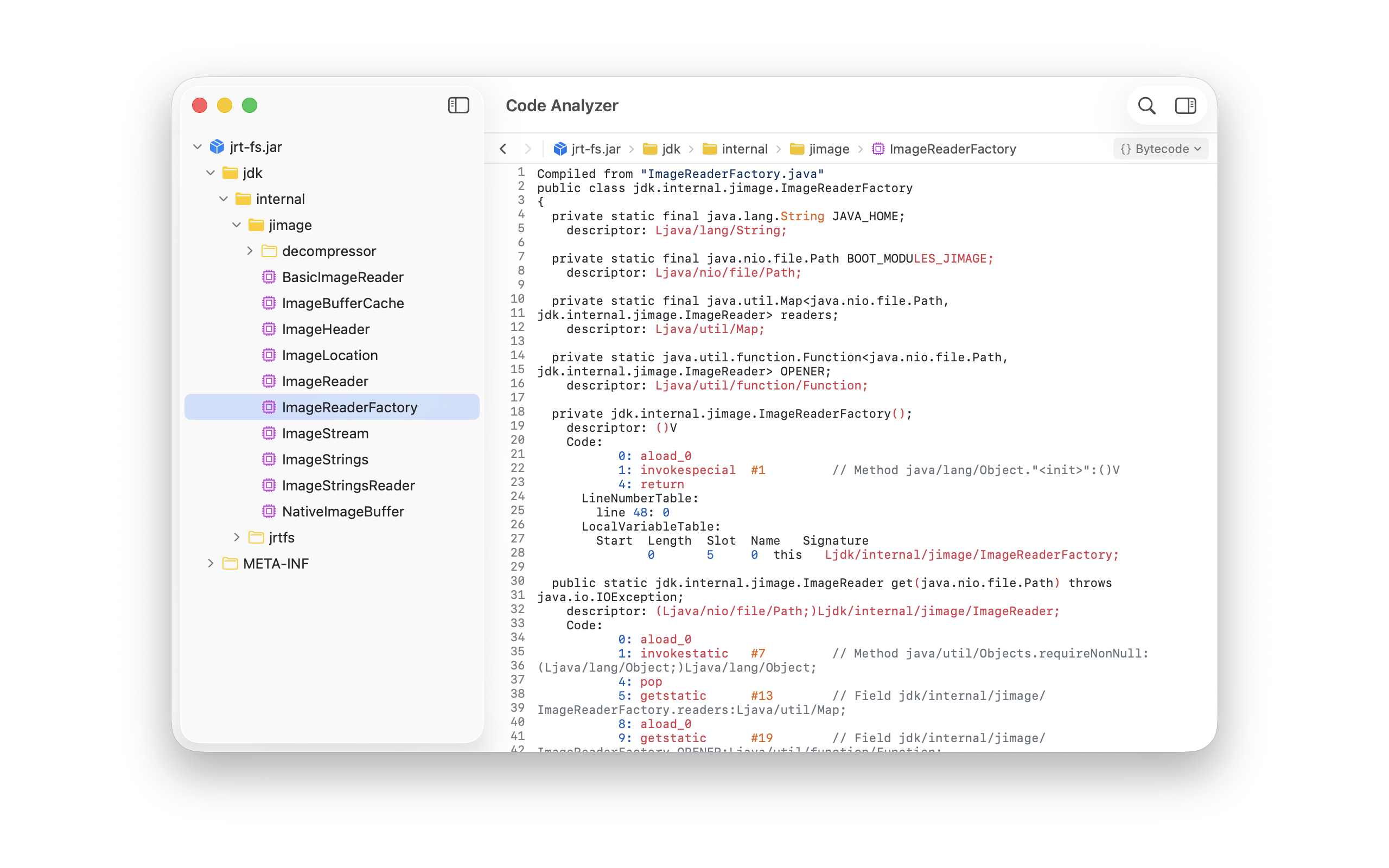Image resolution: width=1389 pixels, height=868 pixels.
Task: Go forward with the right arrow
Action: pyautogui.click(x=527, y=149)
